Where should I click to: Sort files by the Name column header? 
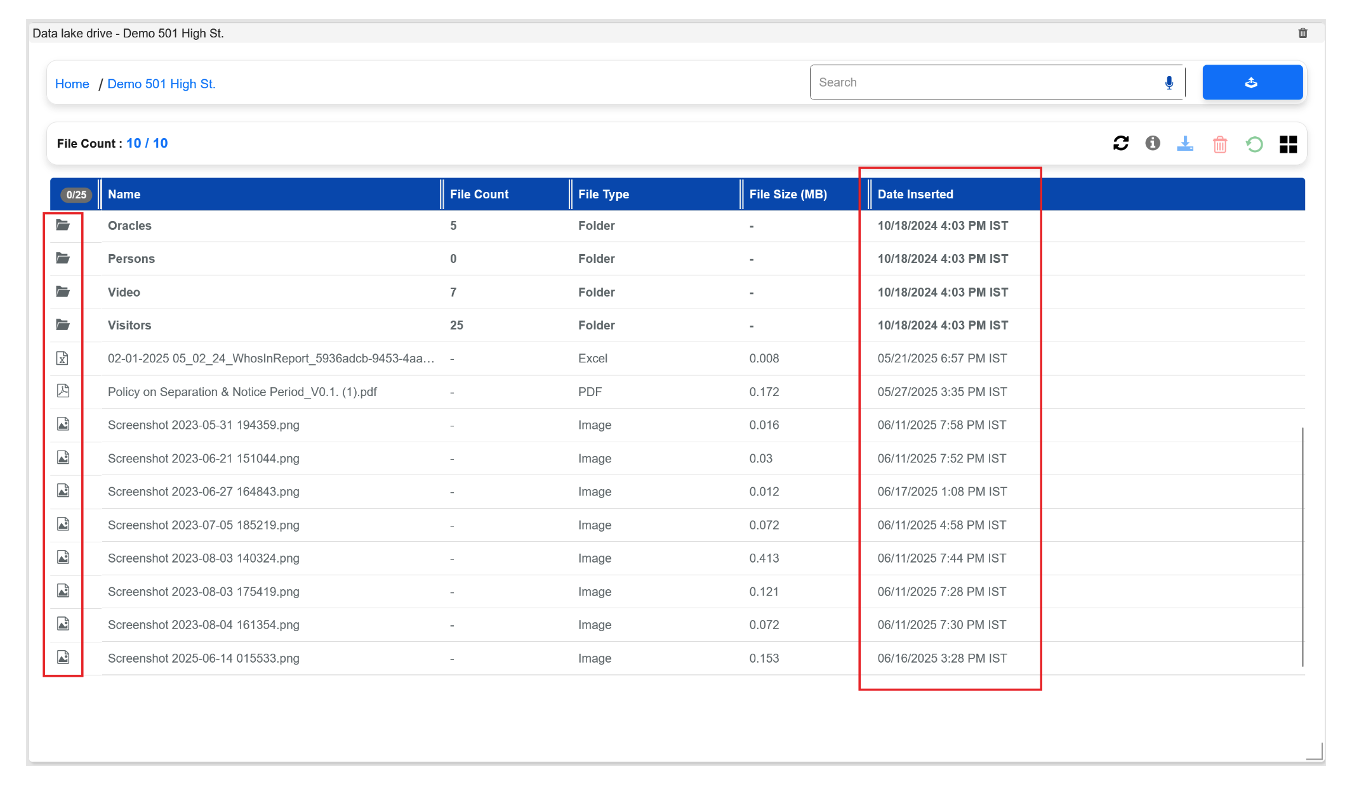point(126,194)
